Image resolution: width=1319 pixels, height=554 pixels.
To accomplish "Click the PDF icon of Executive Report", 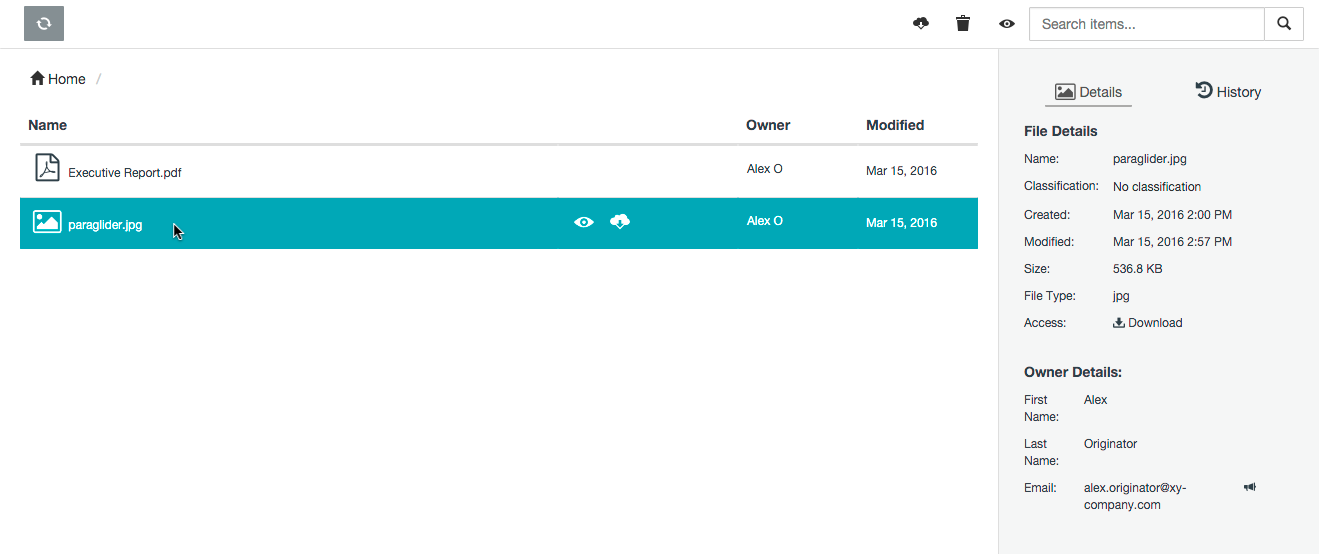I will pyautogui.click(x=47, y=168).
